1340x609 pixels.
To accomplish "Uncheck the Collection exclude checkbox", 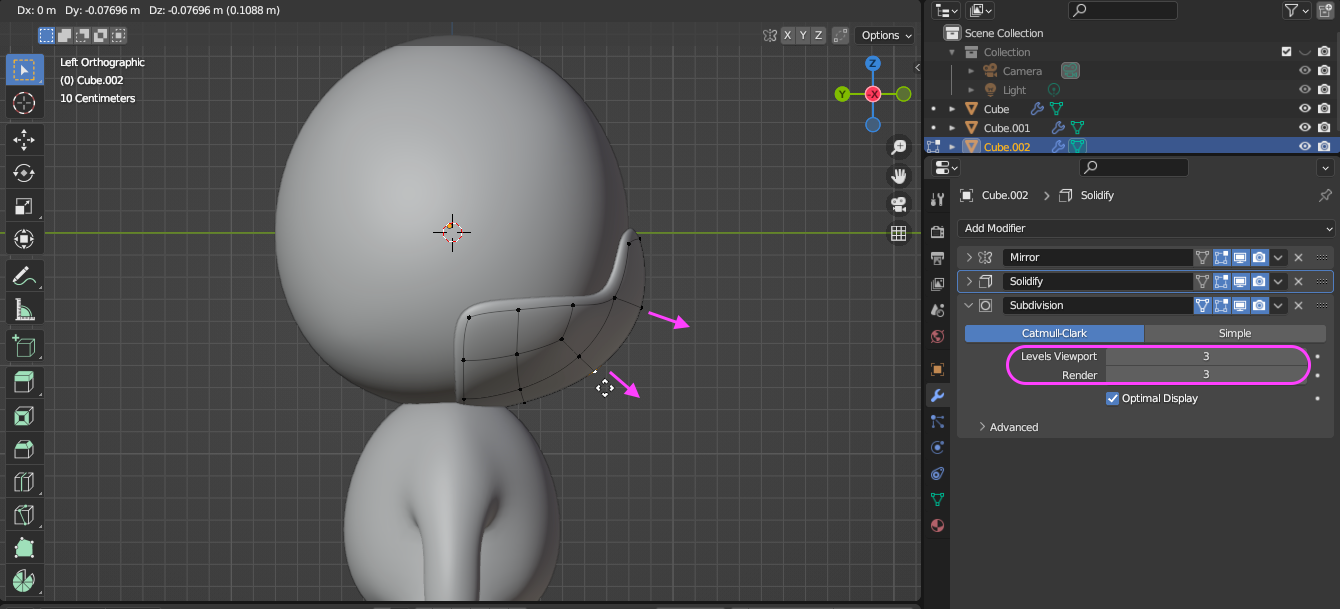I will 1287,52.
